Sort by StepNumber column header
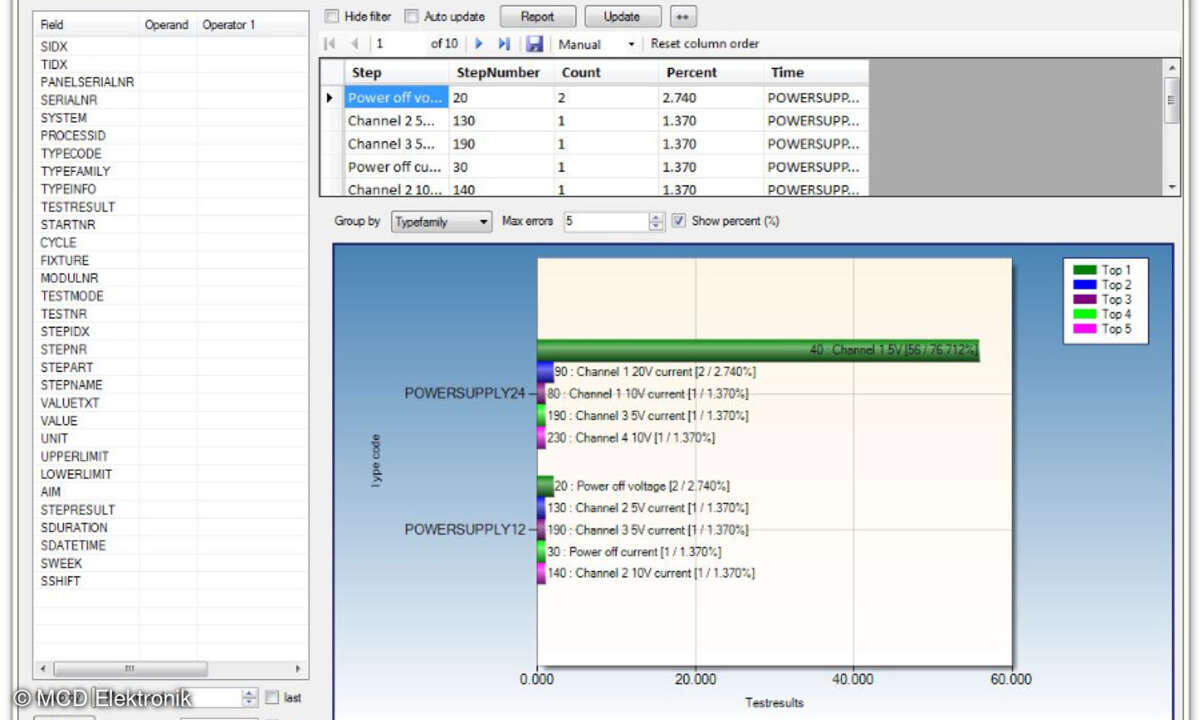Image resolution: width=1200 pixels, height=720 pixels. click(x=502, y=73)
